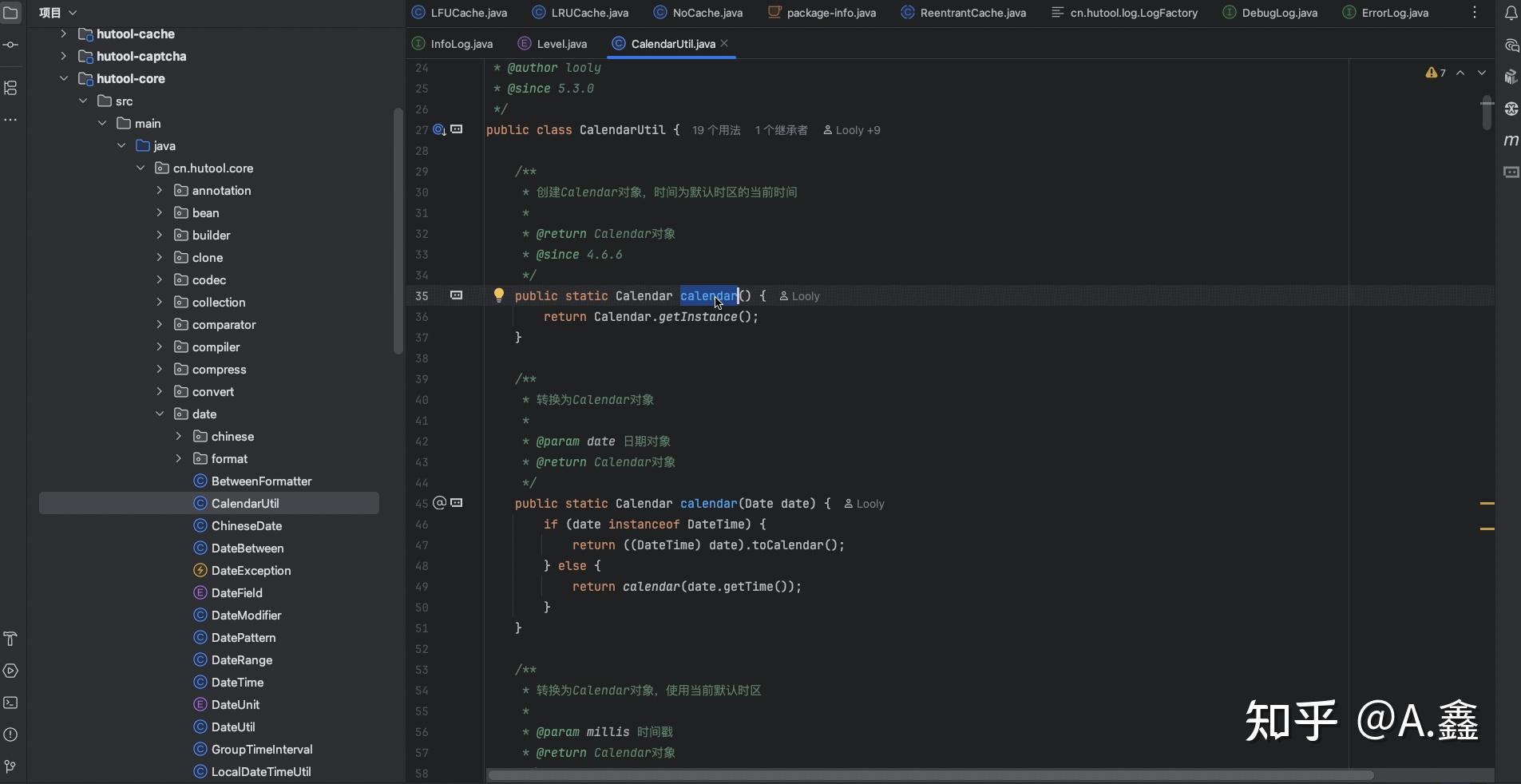Open the Build hammer tool window

click(10, 639)
